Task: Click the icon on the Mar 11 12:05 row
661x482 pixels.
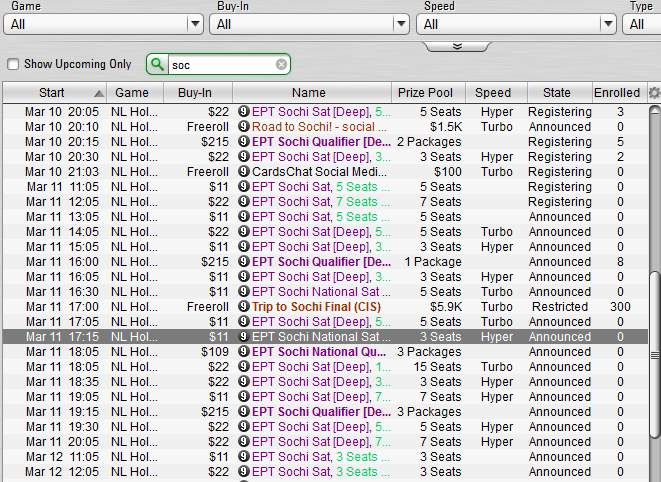Action: 244,202
